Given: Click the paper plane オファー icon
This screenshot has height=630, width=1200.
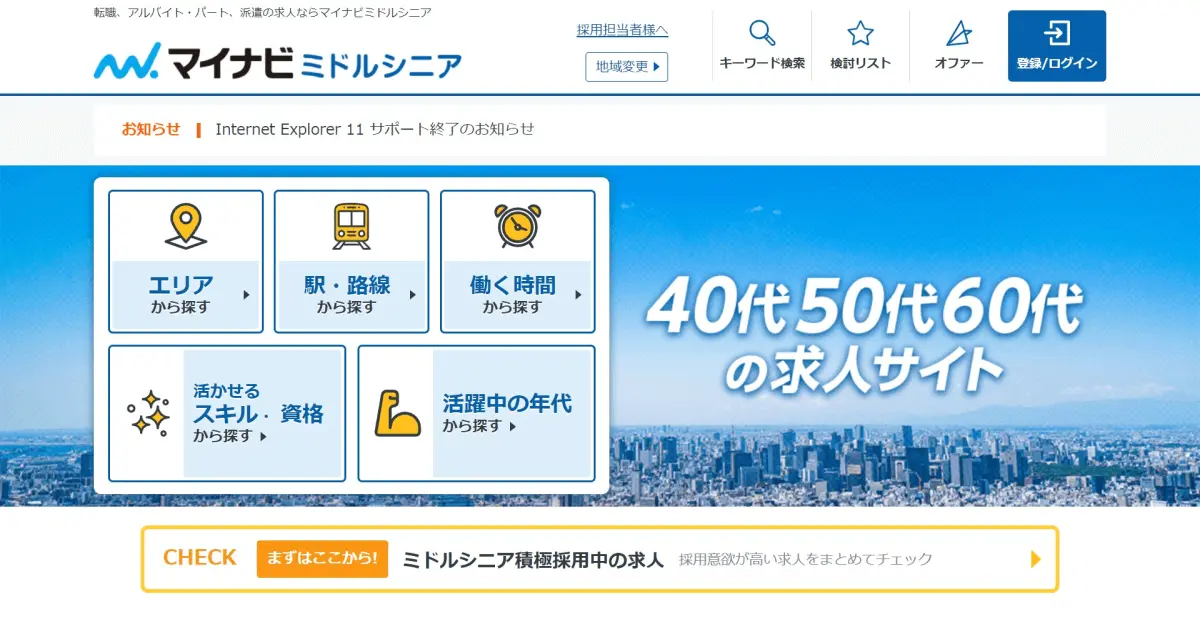Looking at the screenshot, I should click(x=958, y=33).
